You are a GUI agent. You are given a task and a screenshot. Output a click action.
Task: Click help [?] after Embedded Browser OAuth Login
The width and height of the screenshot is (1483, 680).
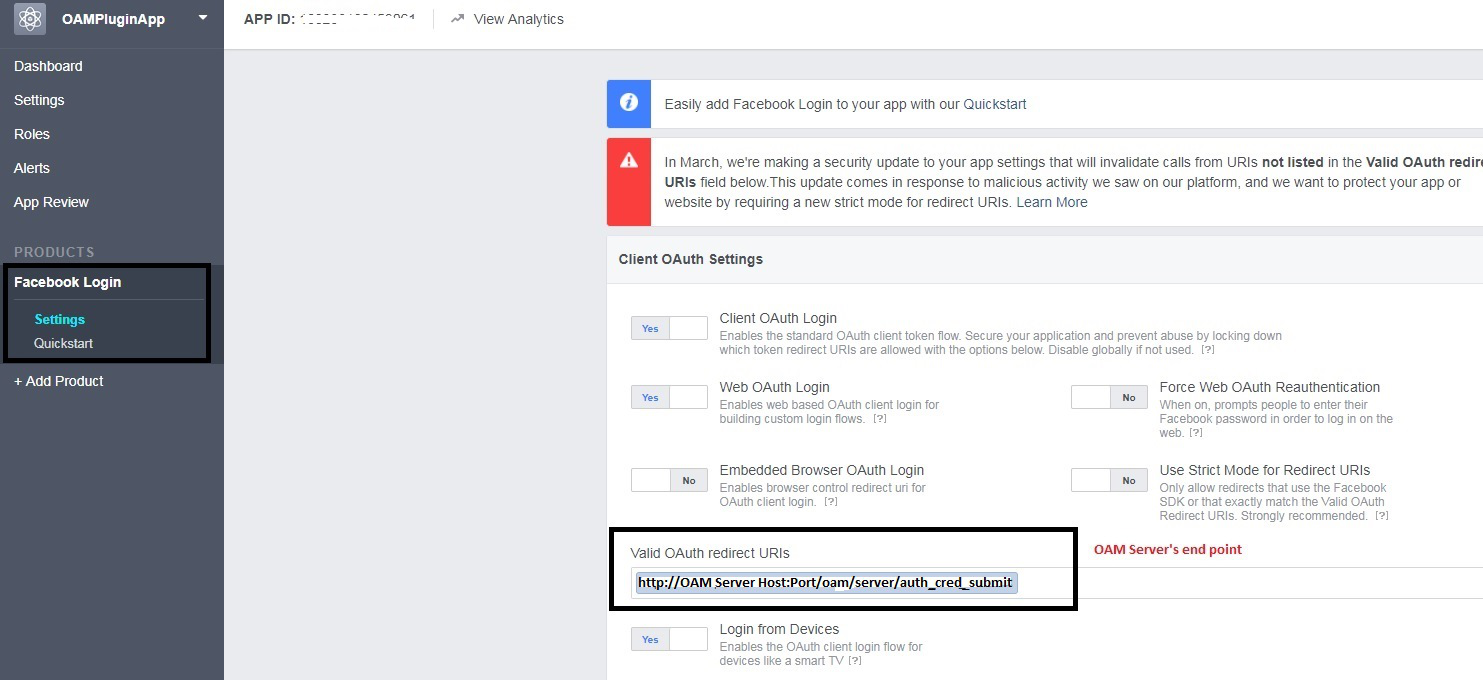[x=831, y=502]
